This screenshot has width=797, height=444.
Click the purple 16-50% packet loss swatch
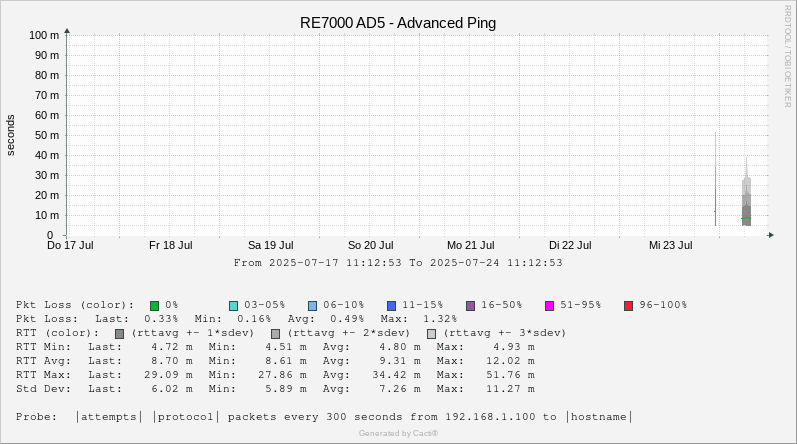[x=471, y=305]
